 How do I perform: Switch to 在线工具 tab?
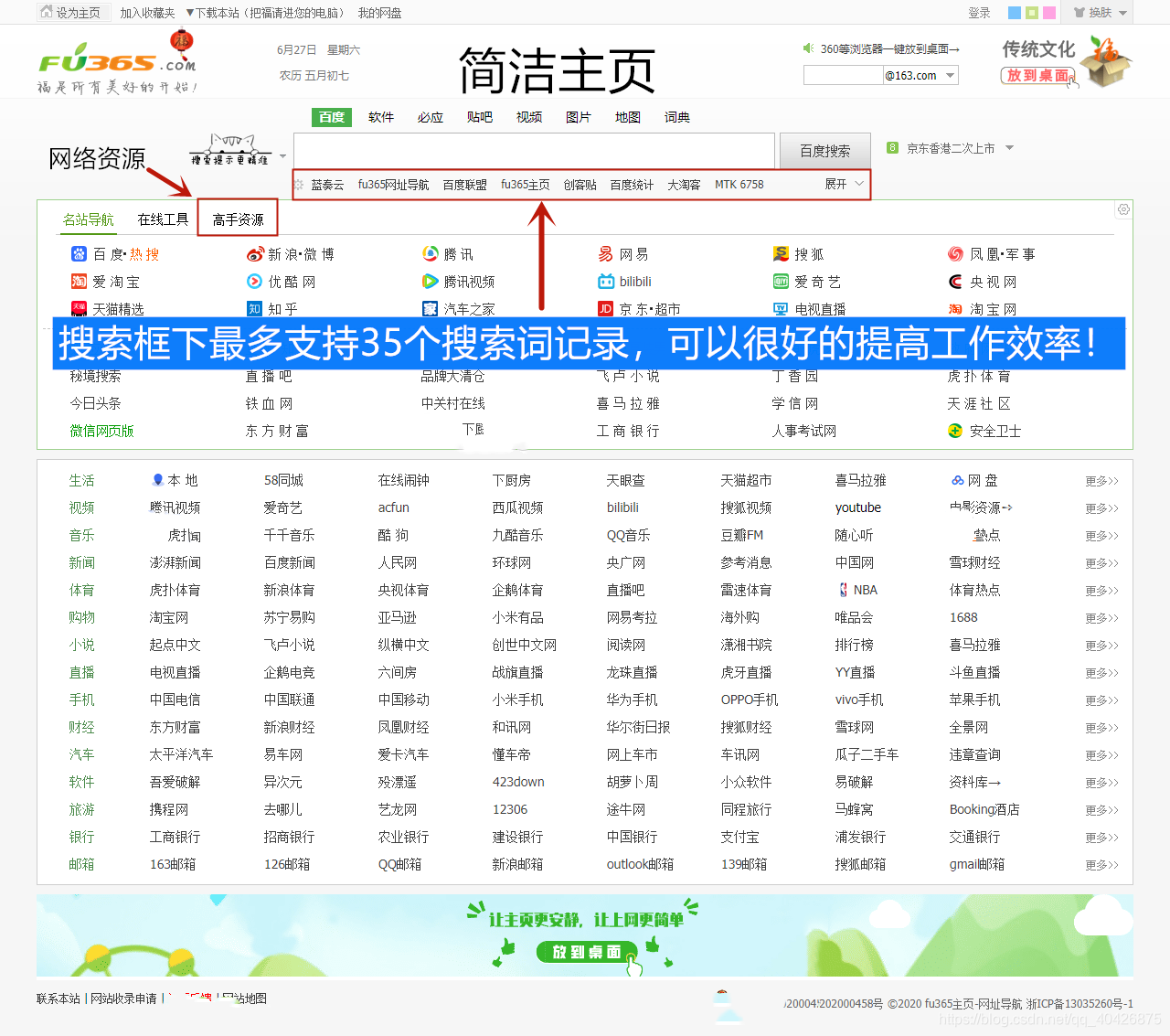click(163, 219)
